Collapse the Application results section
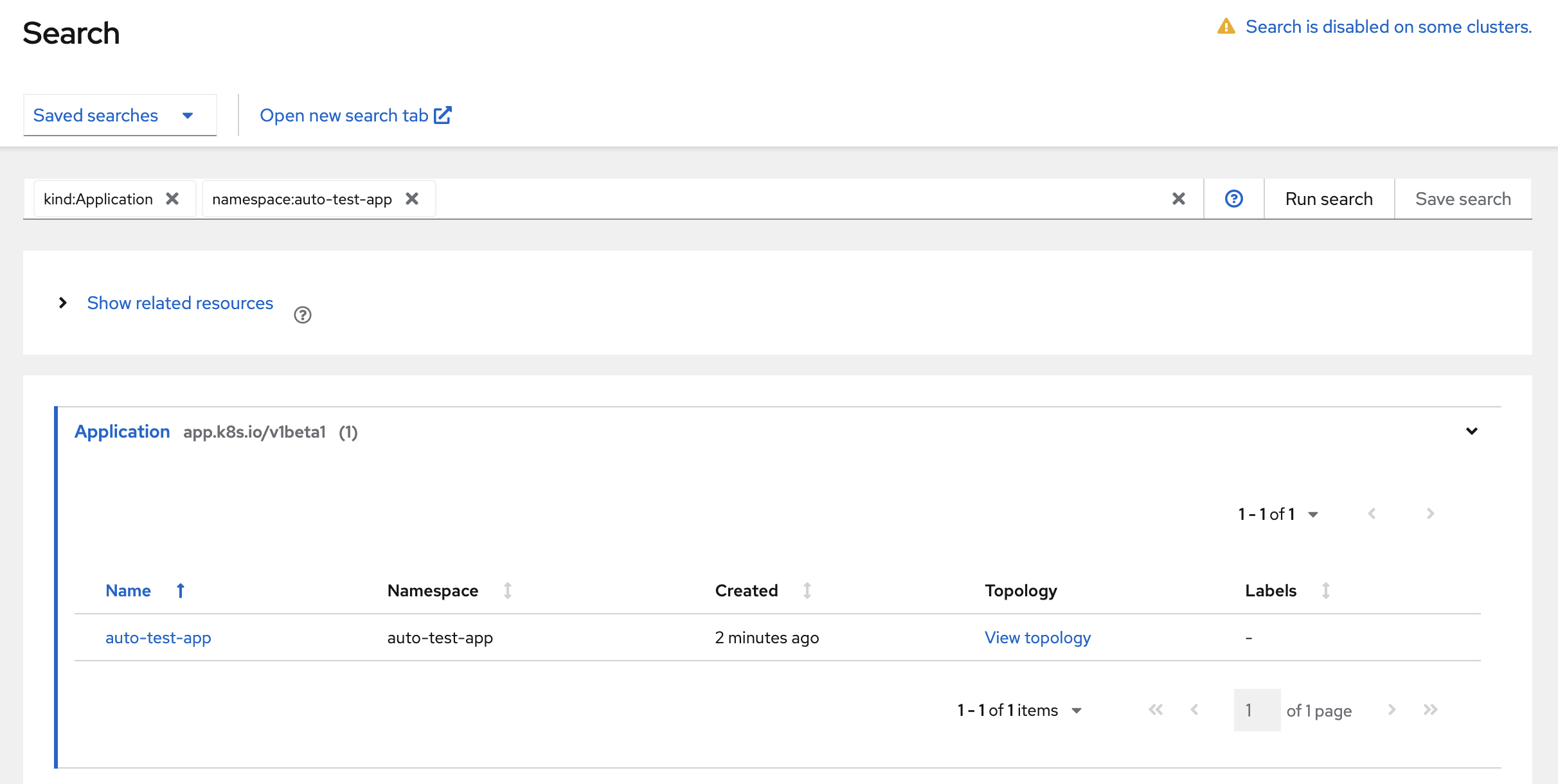The image size is (1558, 784). pos(1471,431)
